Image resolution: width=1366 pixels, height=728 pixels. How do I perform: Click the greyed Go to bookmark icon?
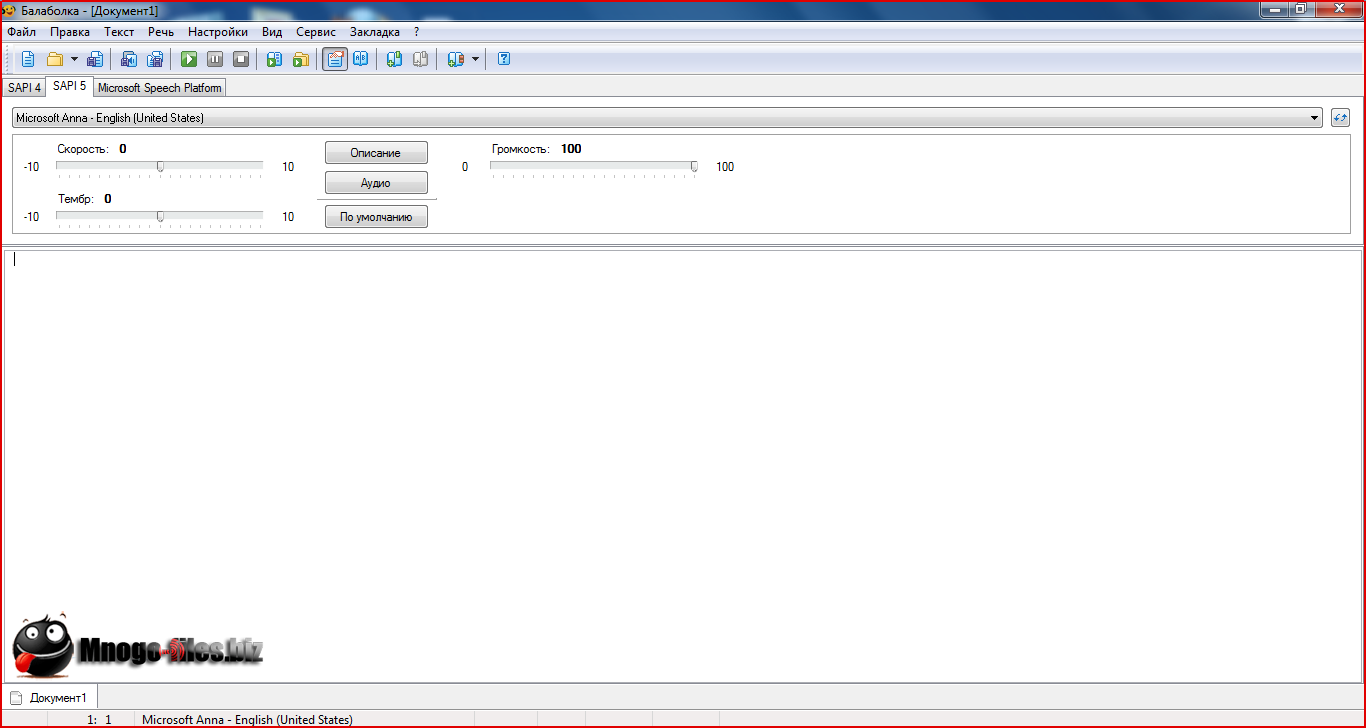[421, 59]
